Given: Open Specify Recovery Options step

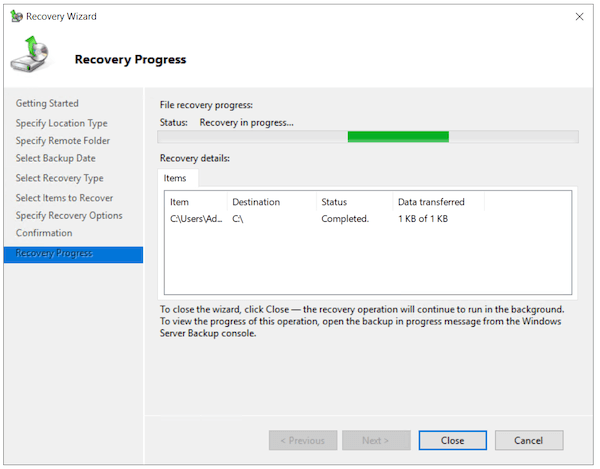Looking at the screenshot, I should tap(69, 216).
